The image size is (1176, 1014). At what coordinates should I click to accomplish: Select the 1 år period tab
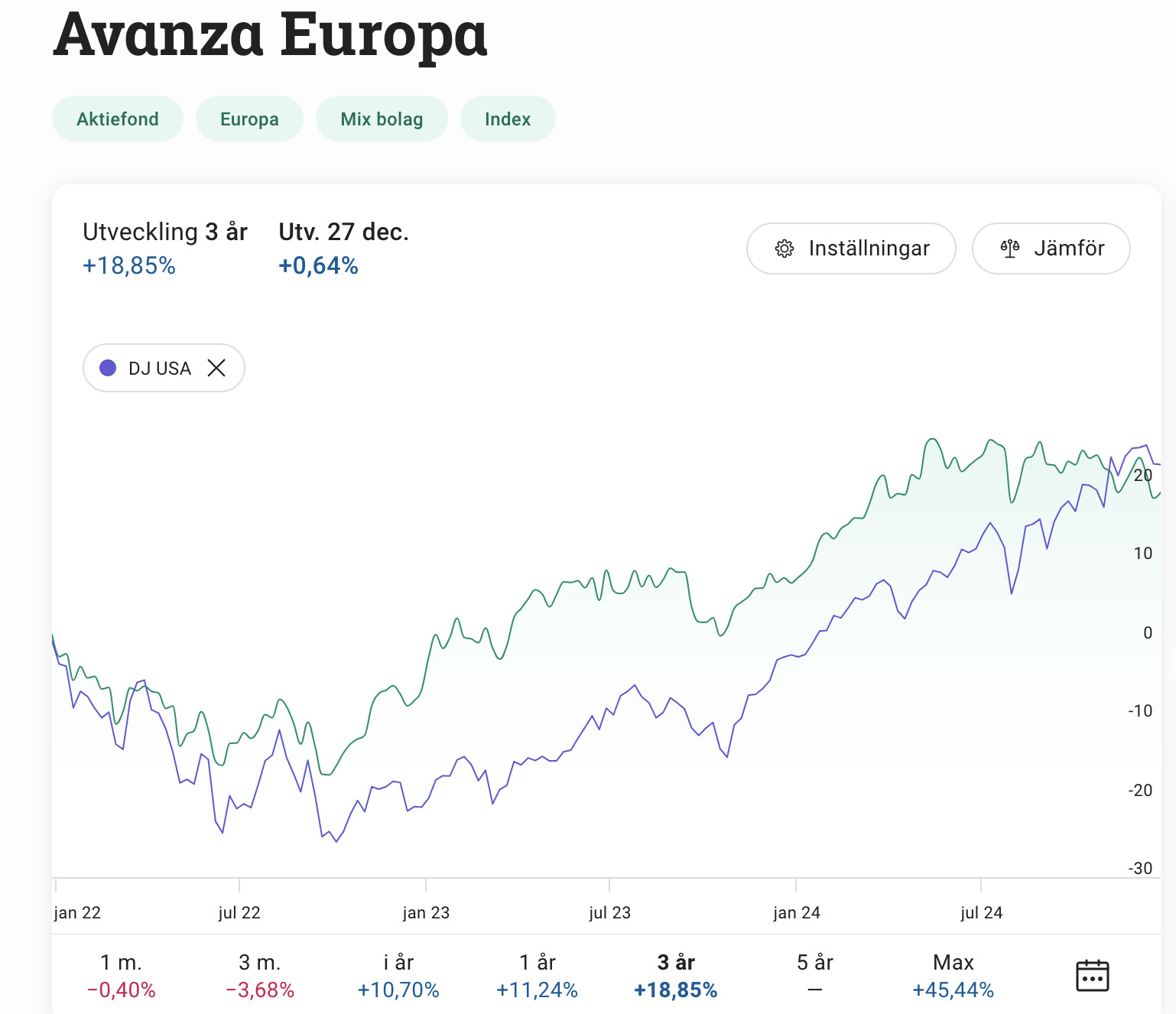537,976
